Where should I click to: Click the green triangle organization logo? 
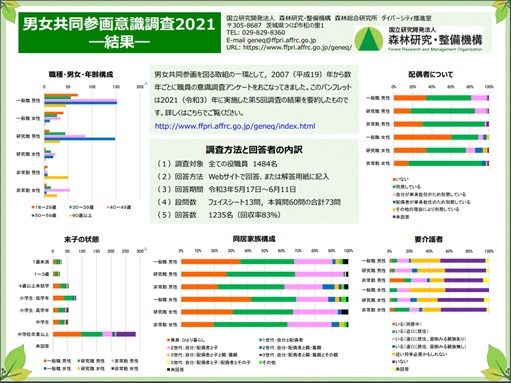(x=368, y=39)
